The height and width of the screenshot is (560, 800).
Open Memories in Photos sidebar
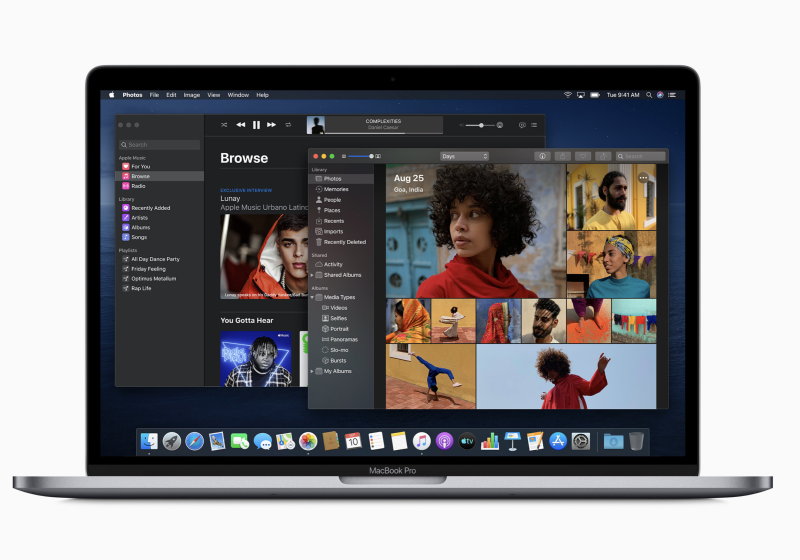point(335,189)
